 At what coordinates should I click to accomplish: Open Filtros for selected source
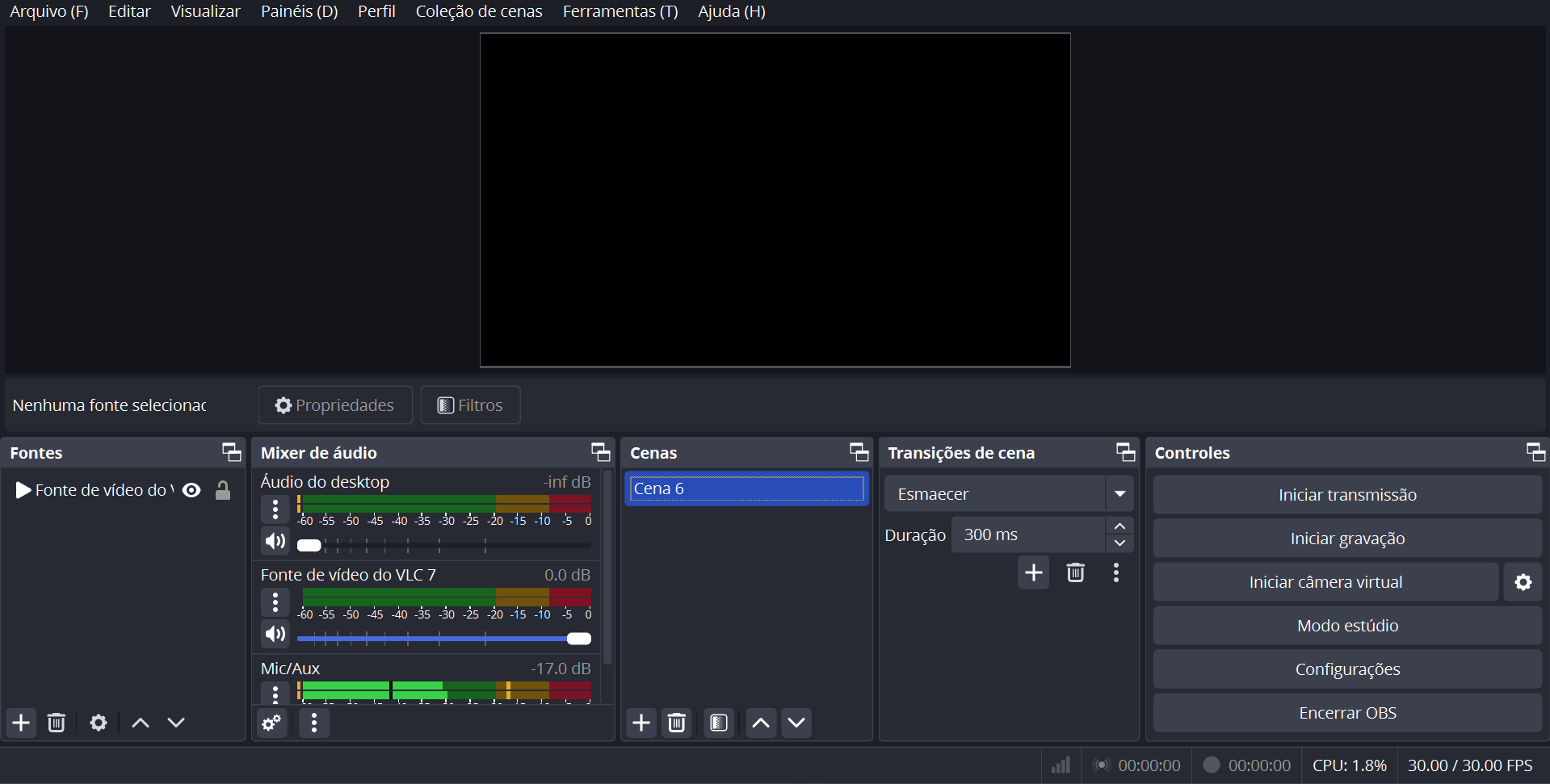[470, 405]
